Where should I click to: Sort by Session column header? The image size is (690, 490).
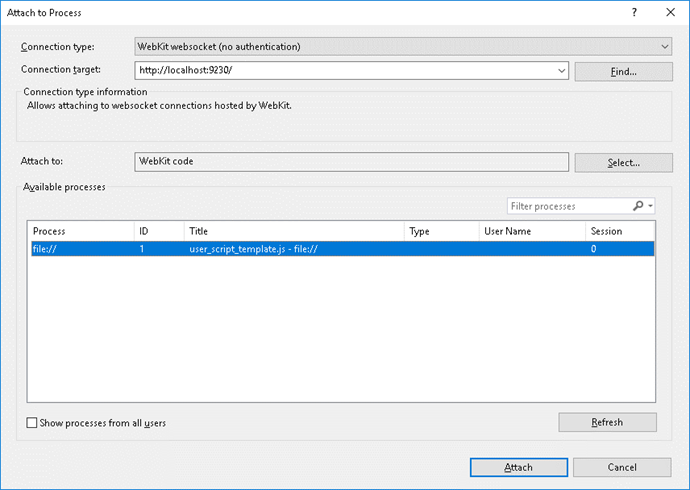620,231
